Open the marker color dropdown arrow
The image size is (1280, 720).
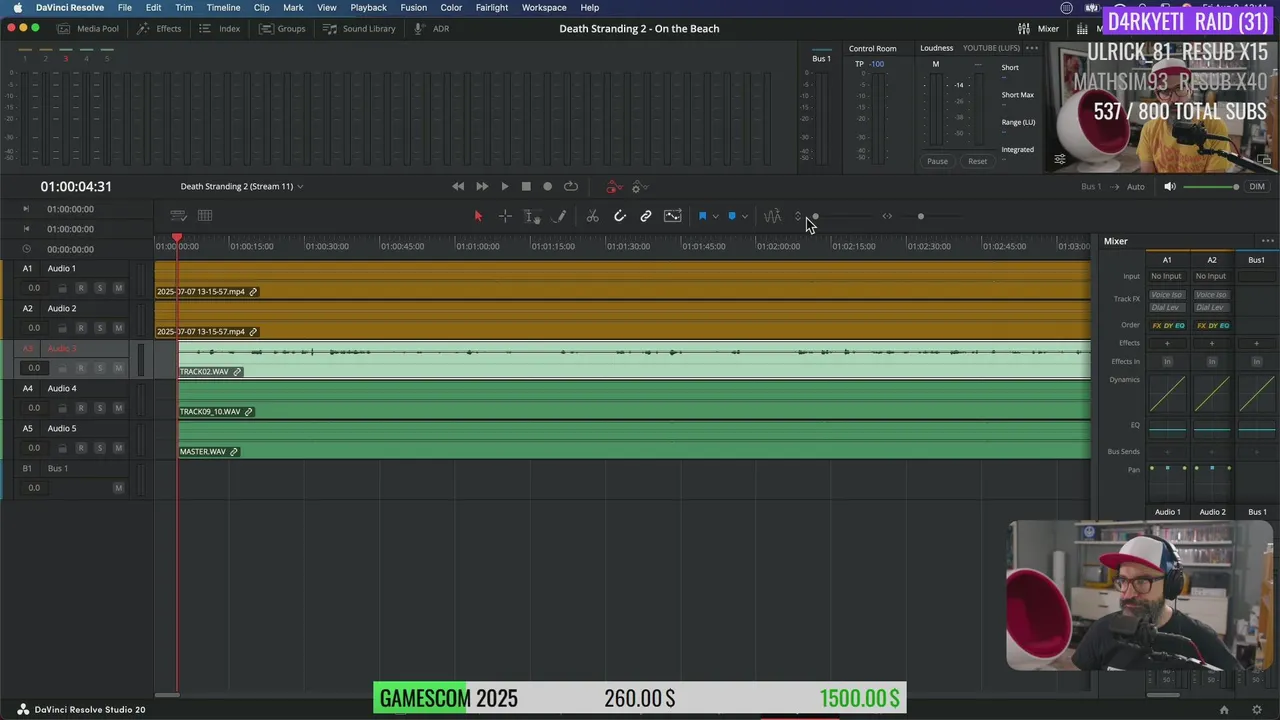(x=744, y=216)
